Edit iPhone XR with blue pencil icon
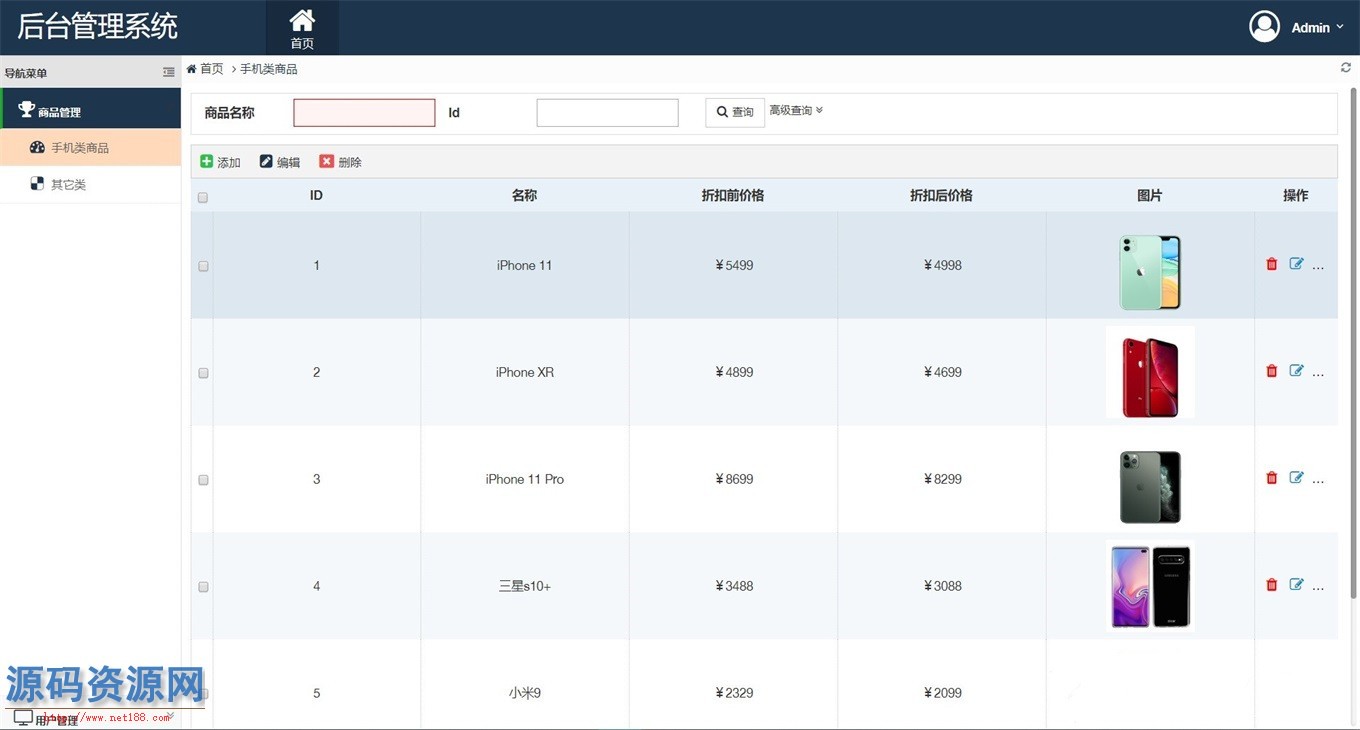This screenshot has height=730, width=1360. click(1296, 371)
